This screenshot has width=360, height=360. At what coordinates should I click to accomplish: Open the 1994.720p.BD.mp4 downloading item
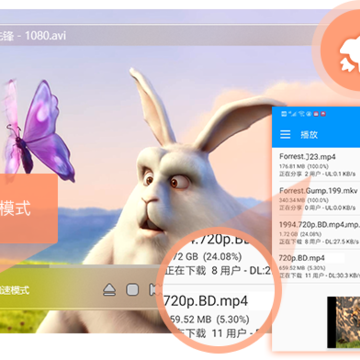316,232
